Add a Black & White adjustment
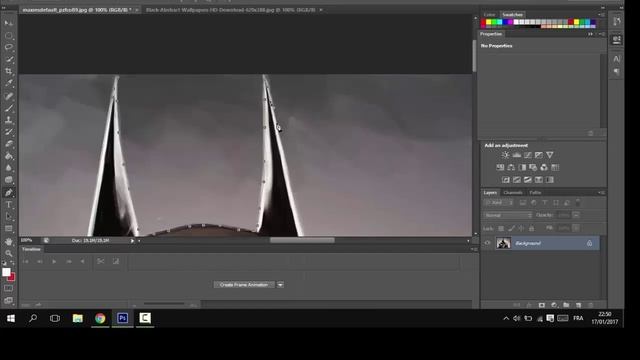640x360 pixels. (522, 167)
